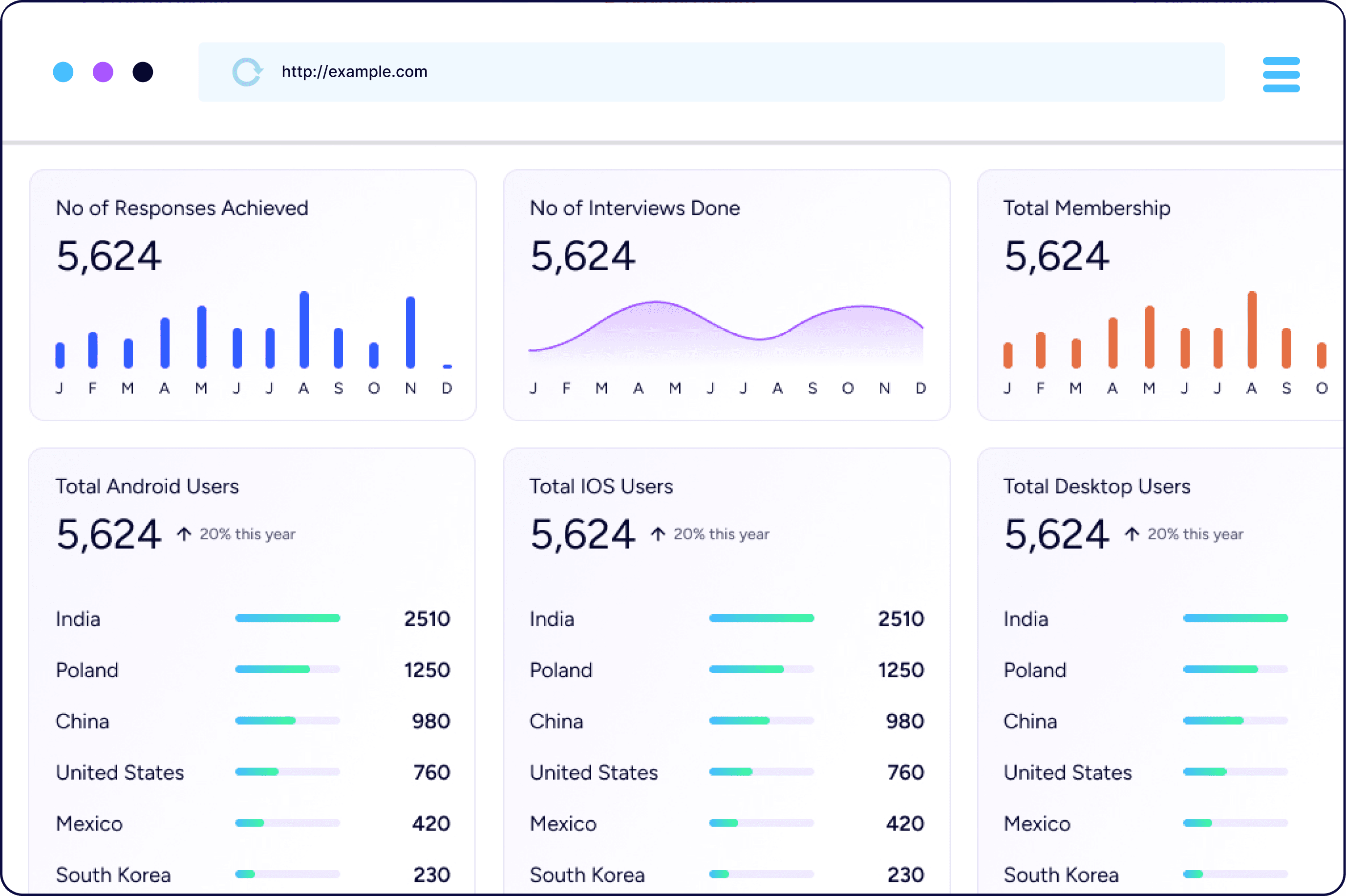Click Mexico progress bar in Desktop Users card

1236,823
